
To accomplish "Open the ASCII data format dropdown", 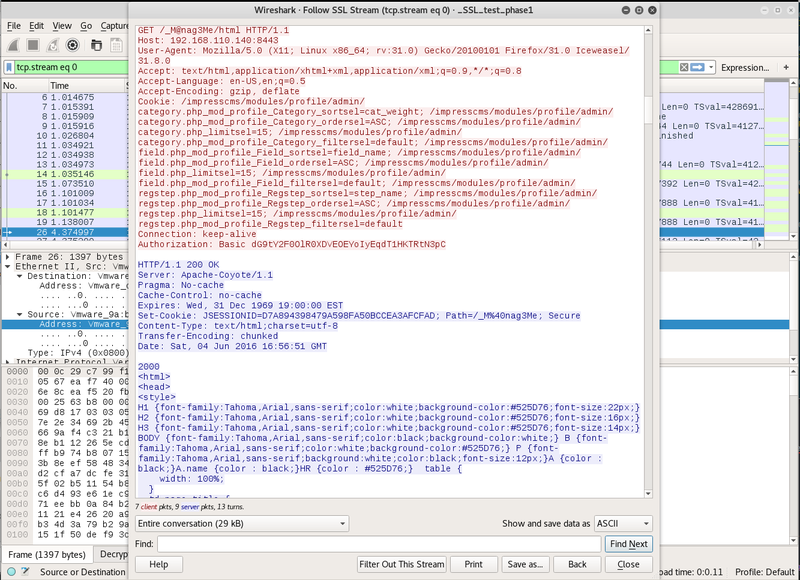I will point(623,523).
